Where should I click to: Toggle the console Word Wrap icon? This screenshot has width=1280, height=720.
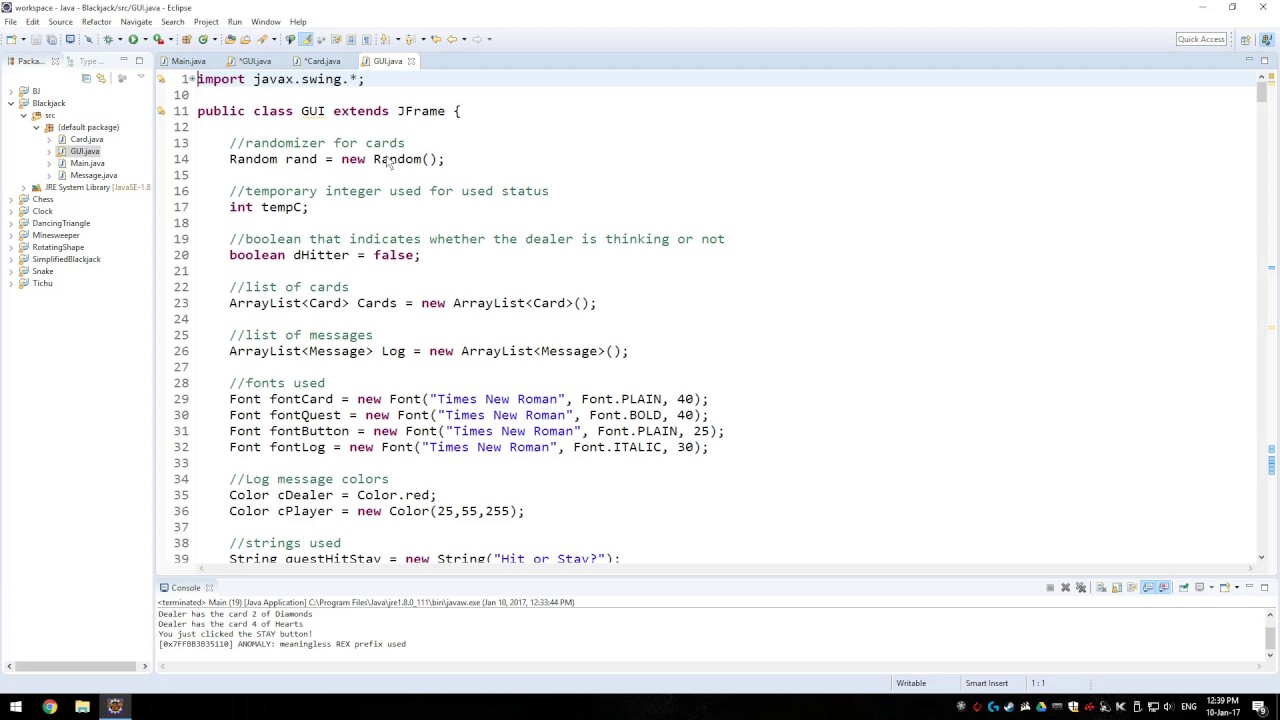pyautogui.click(x=1132, y=587)
